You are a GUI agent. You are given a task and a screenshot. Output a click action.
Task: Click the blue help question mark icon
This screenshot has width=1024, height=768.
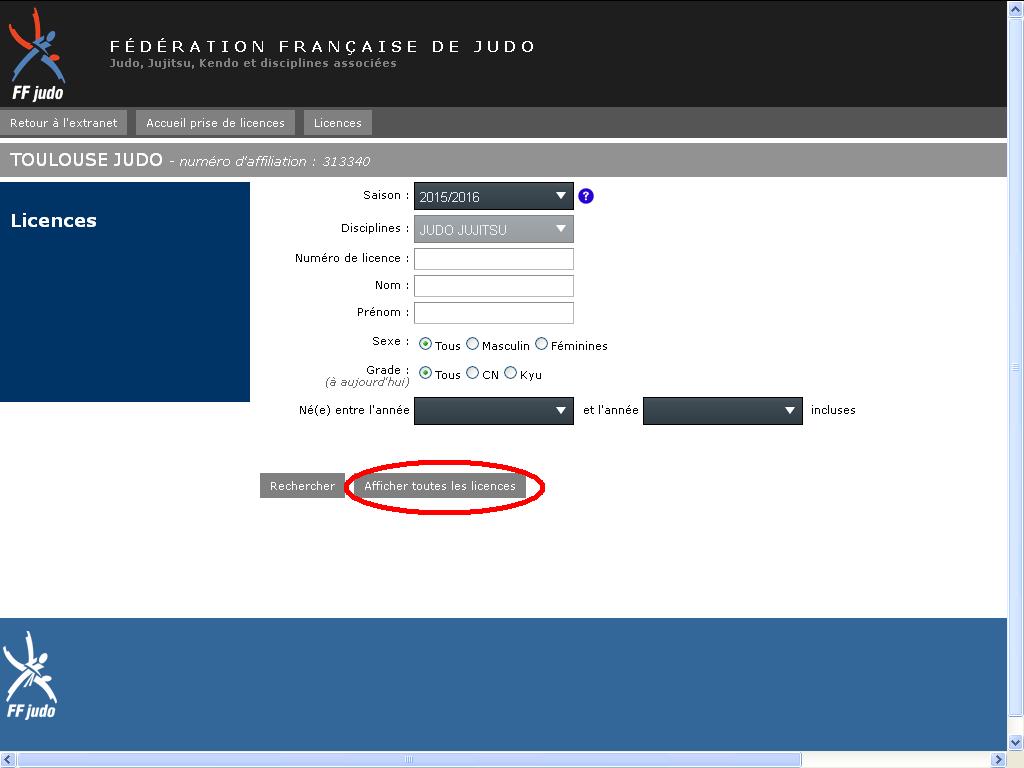pyautogui.click(x=586, y=196)
